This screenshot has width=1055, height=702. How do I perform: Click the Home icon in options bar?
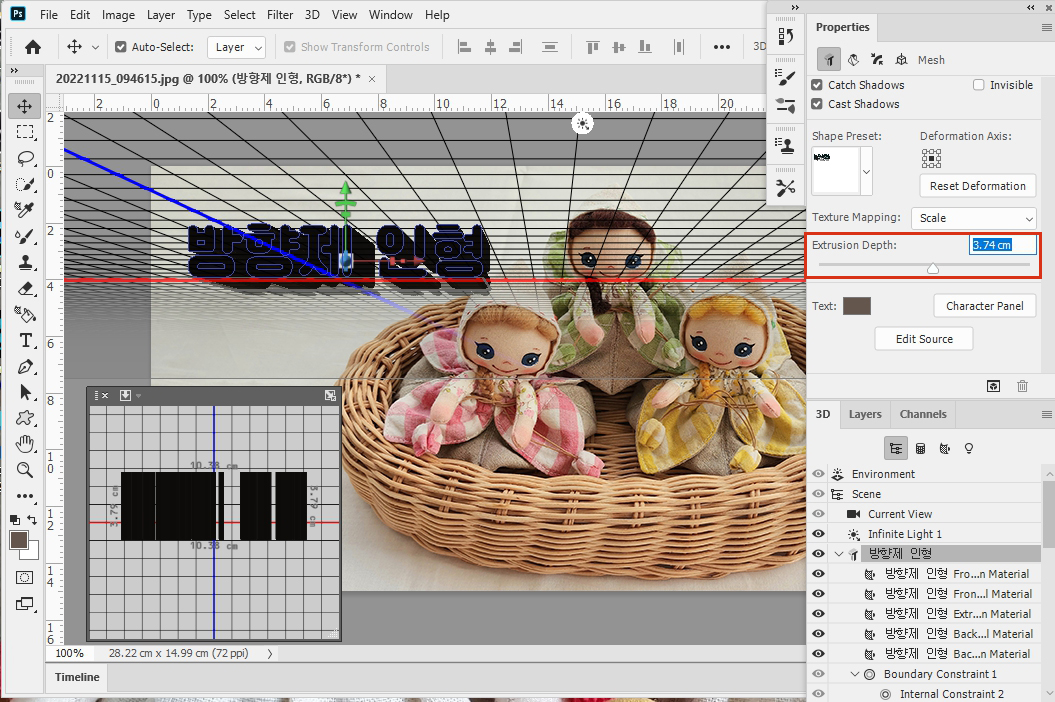32,47
